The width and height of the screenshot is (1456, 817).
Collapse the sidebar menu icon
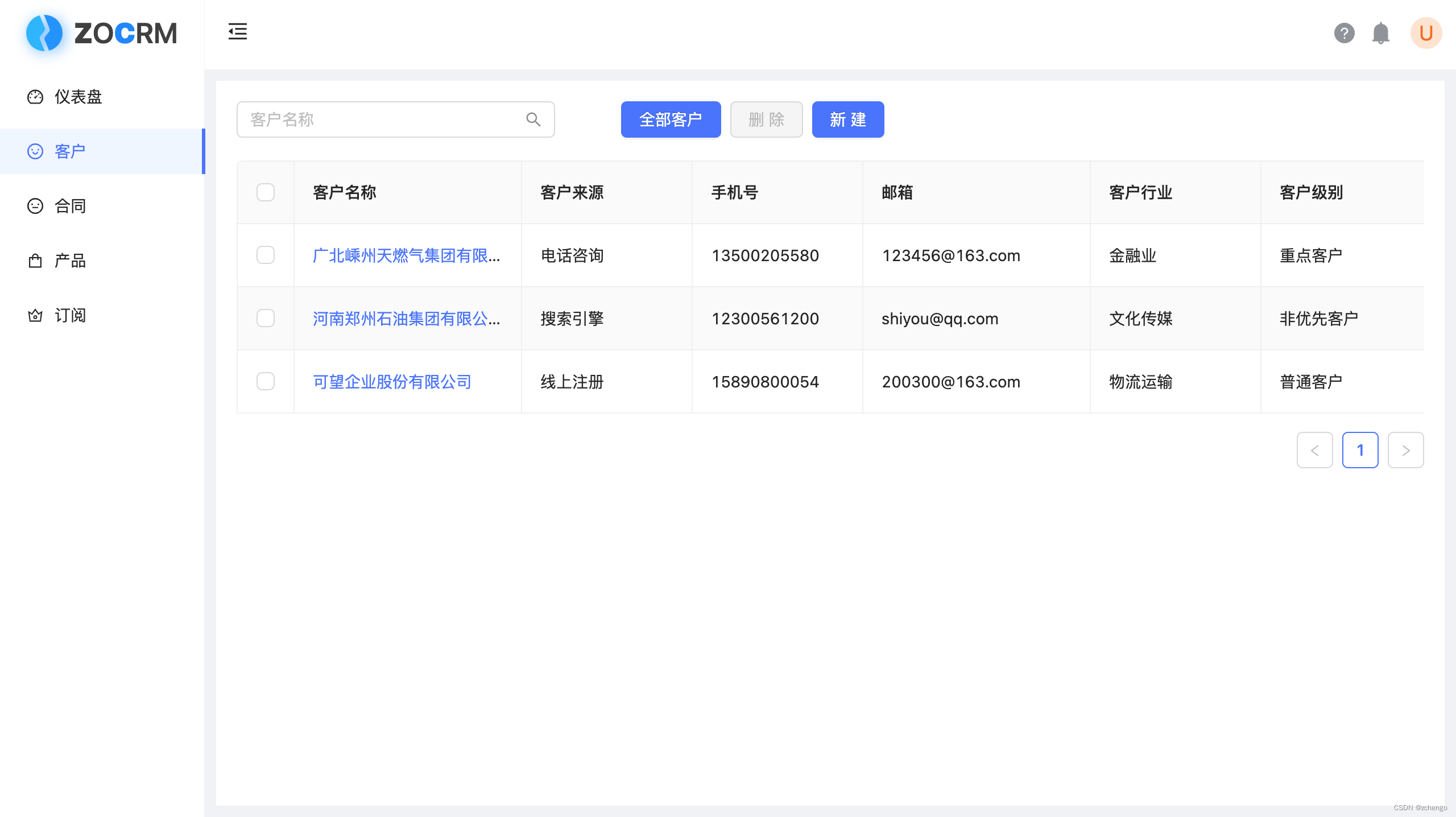pyautogui.click(x=238, y=32)
